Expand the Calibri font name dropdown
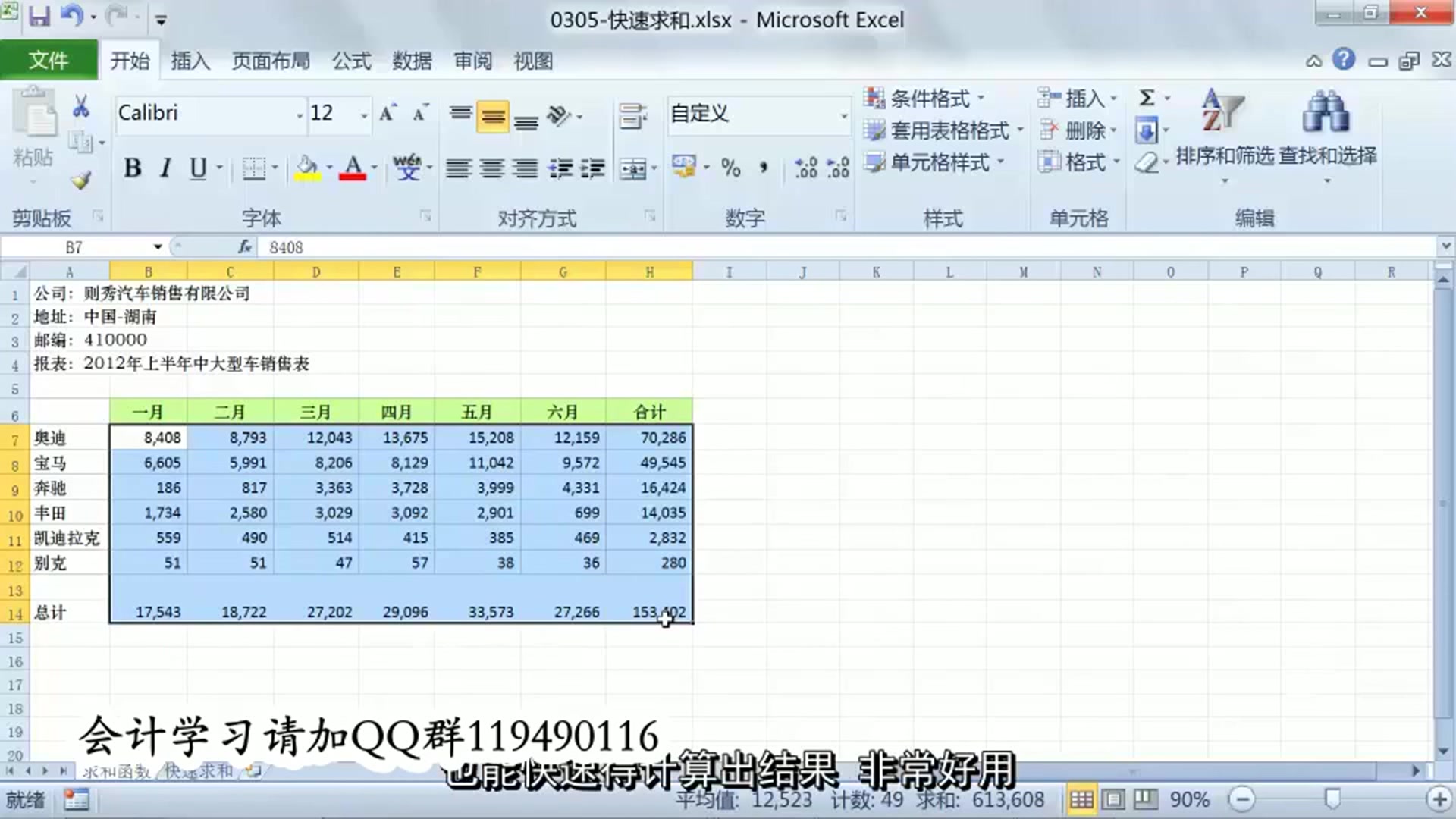1456x819 pixels. (x=300, y=115)
